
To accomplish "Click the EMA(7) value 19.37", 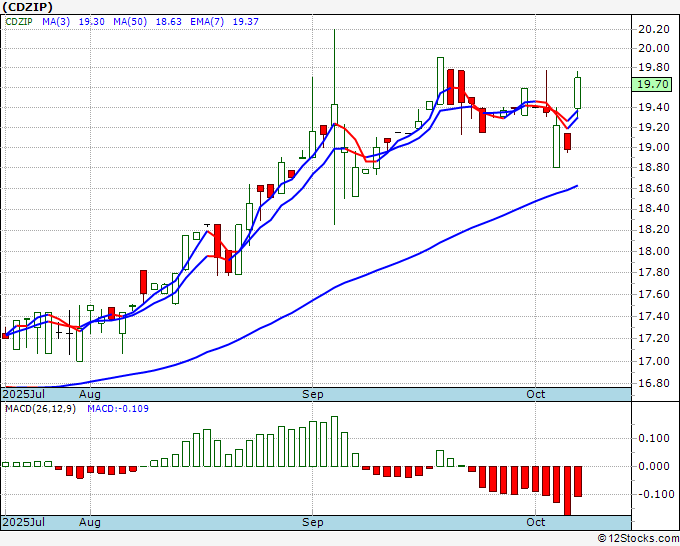I will (245, 21).
